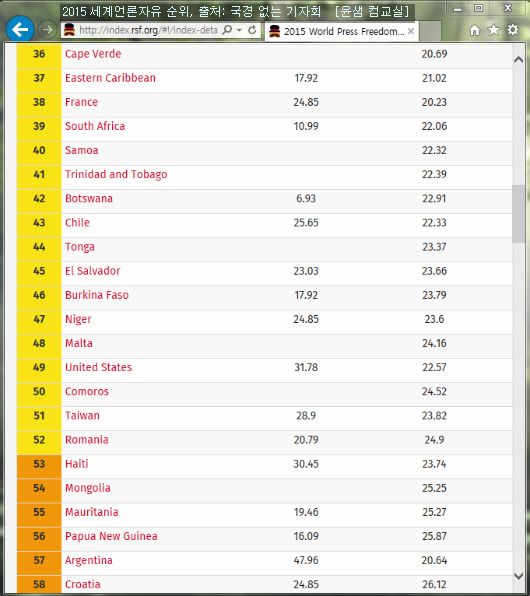Click the score 23.37 for Tonga
The image size is (530, 596).
[434, 247]
